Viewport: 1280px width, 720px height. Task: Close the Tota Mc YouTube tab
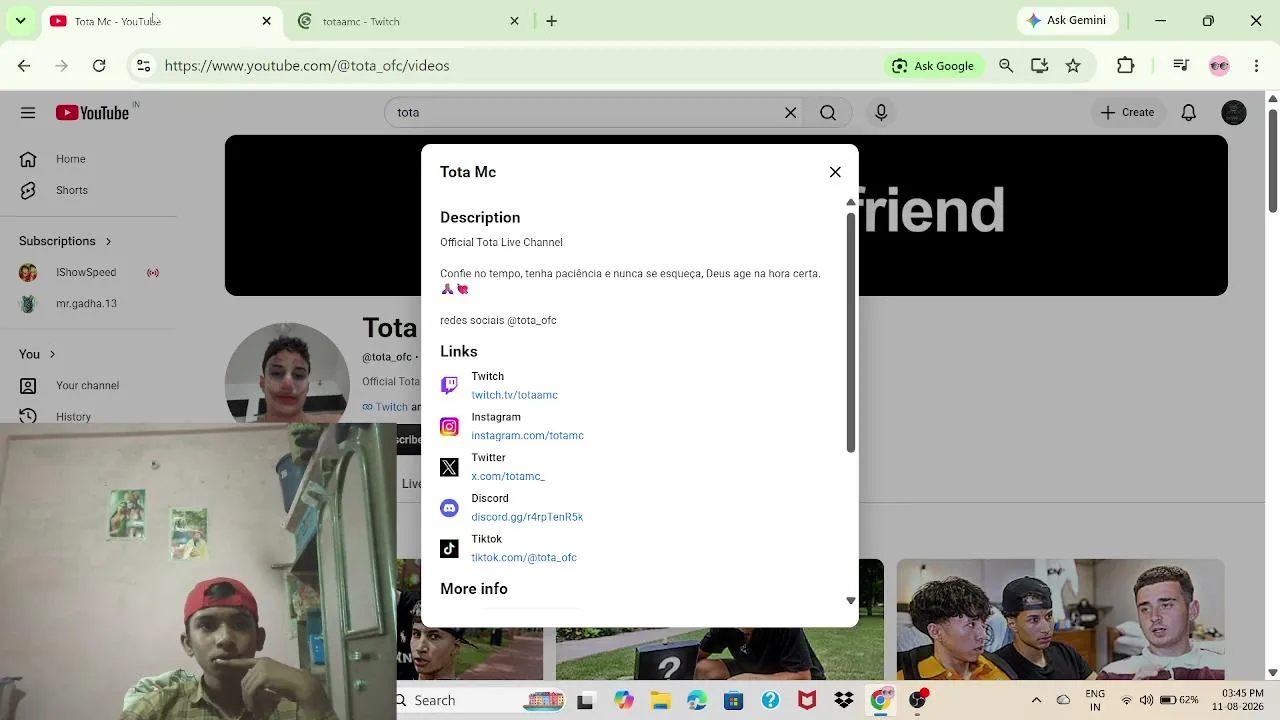click(x=266, y=21)
